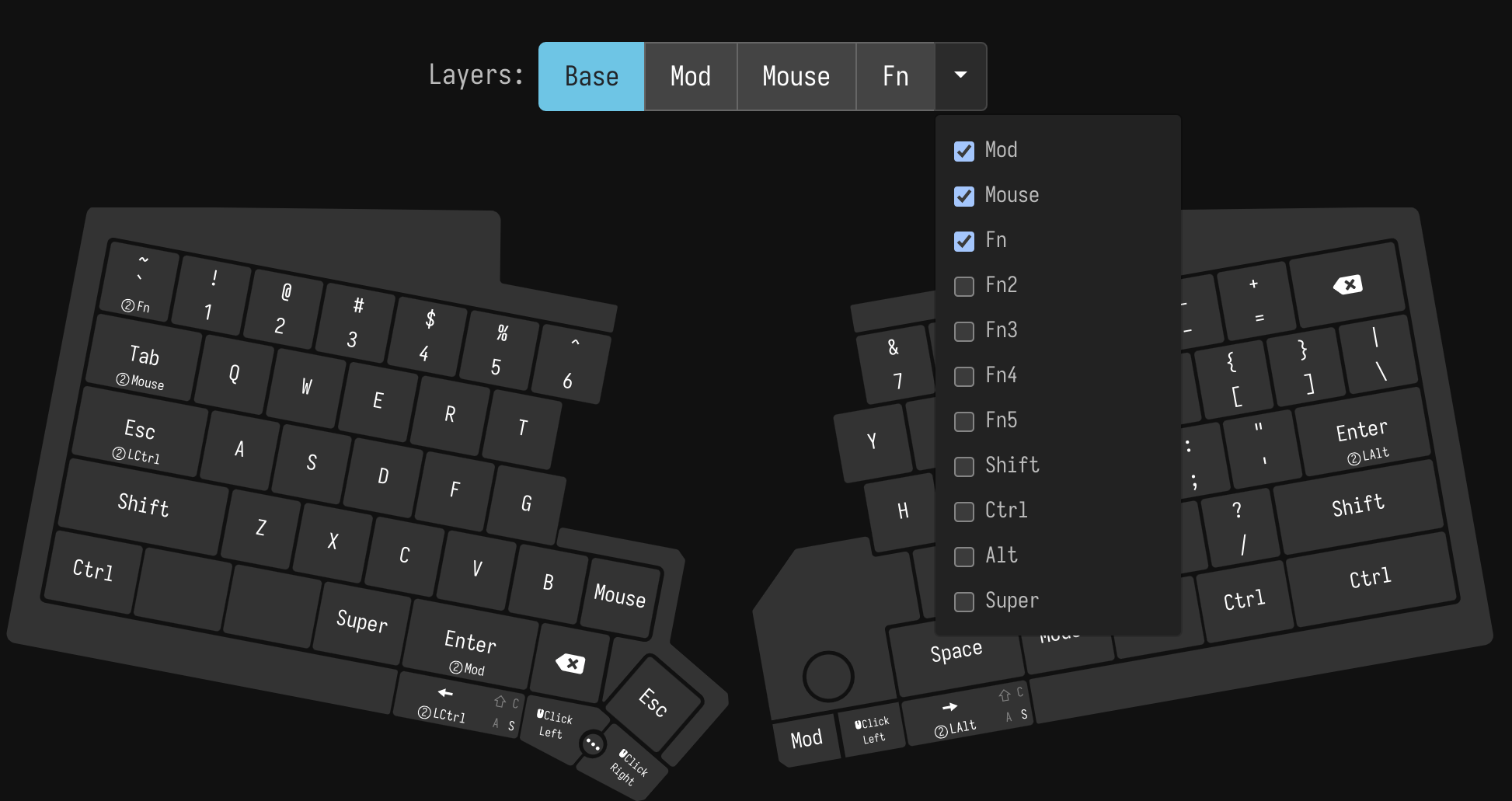The height and width of the screenshot is (801, 1512).
Task: Uncheck the Mouse layer checkbox
Action: point(964,196)
